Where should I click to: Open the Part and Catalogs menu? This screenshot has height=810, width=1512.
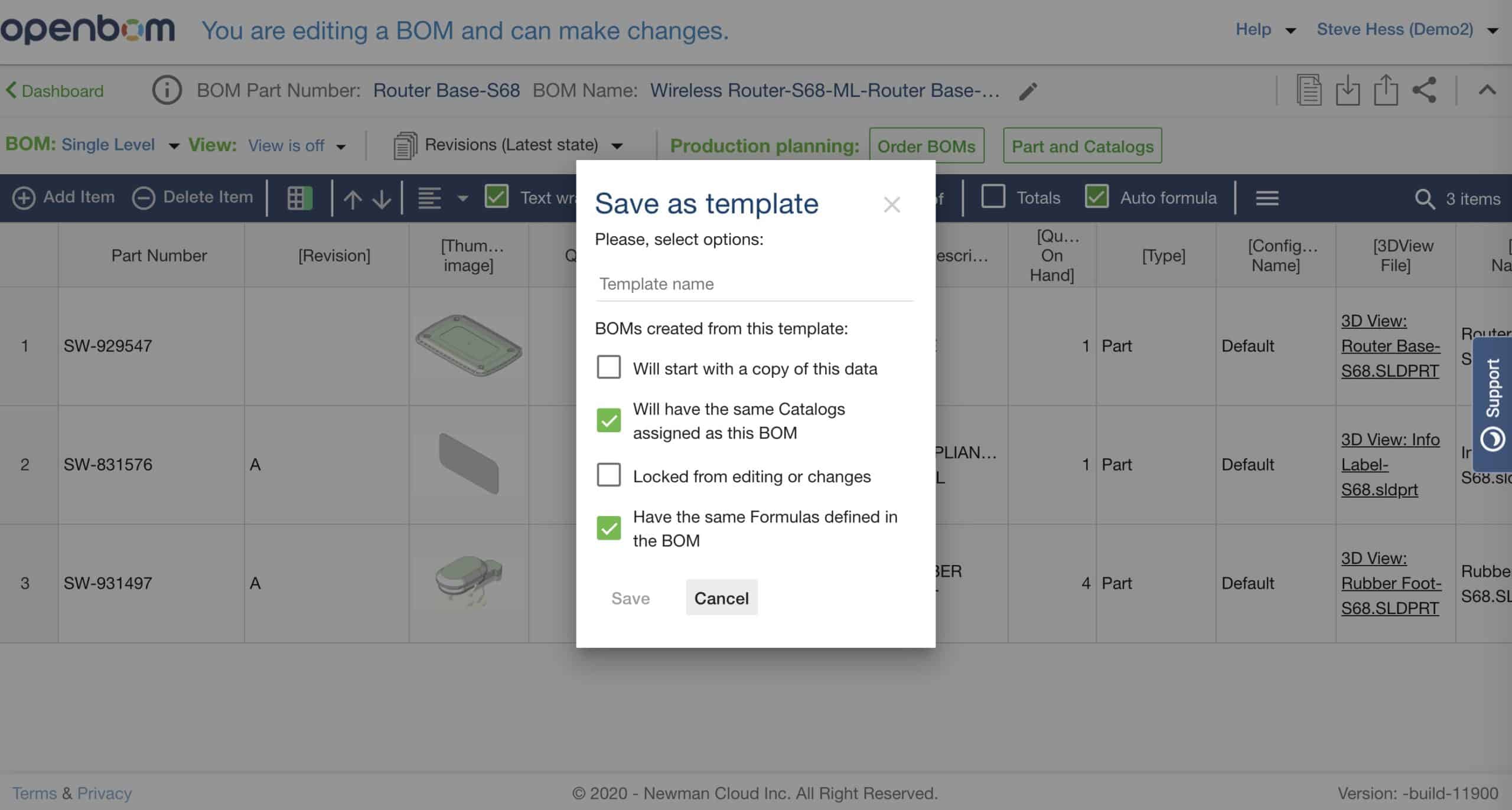click(1082, 146)
